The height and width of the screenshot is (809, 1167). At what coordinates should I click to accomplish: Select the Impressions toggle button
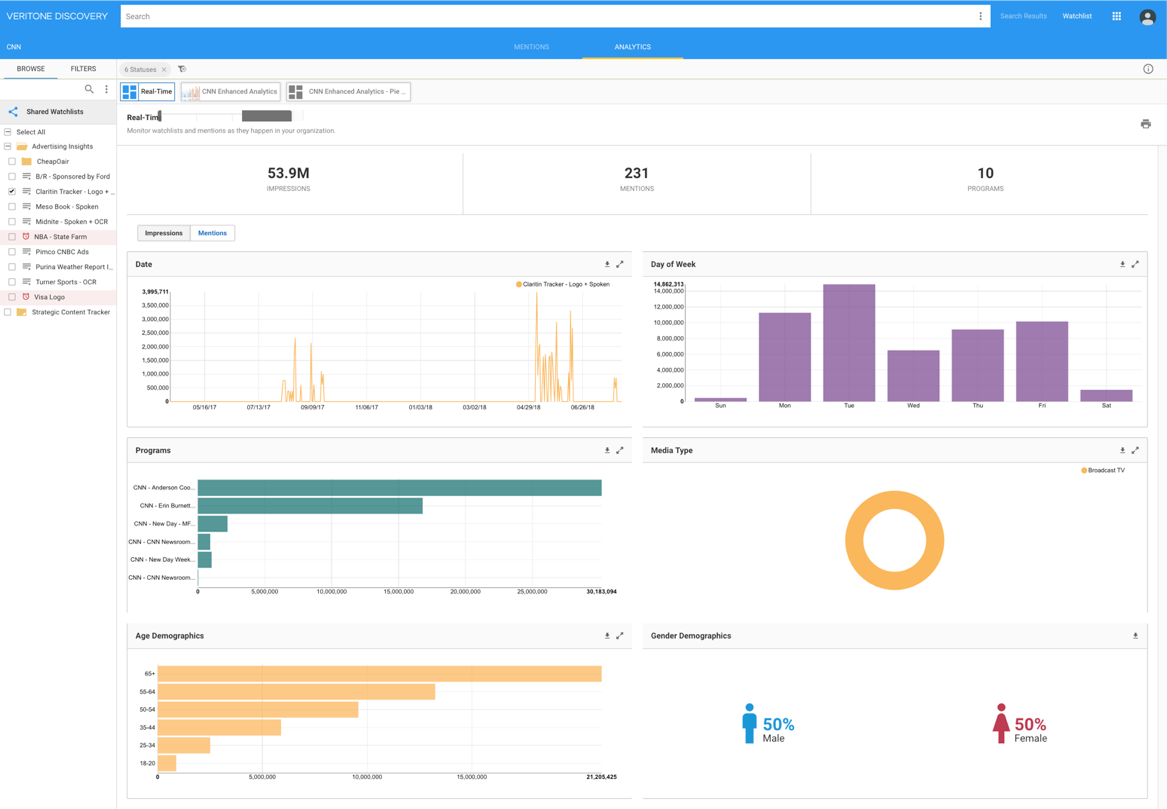click(164, 233)
